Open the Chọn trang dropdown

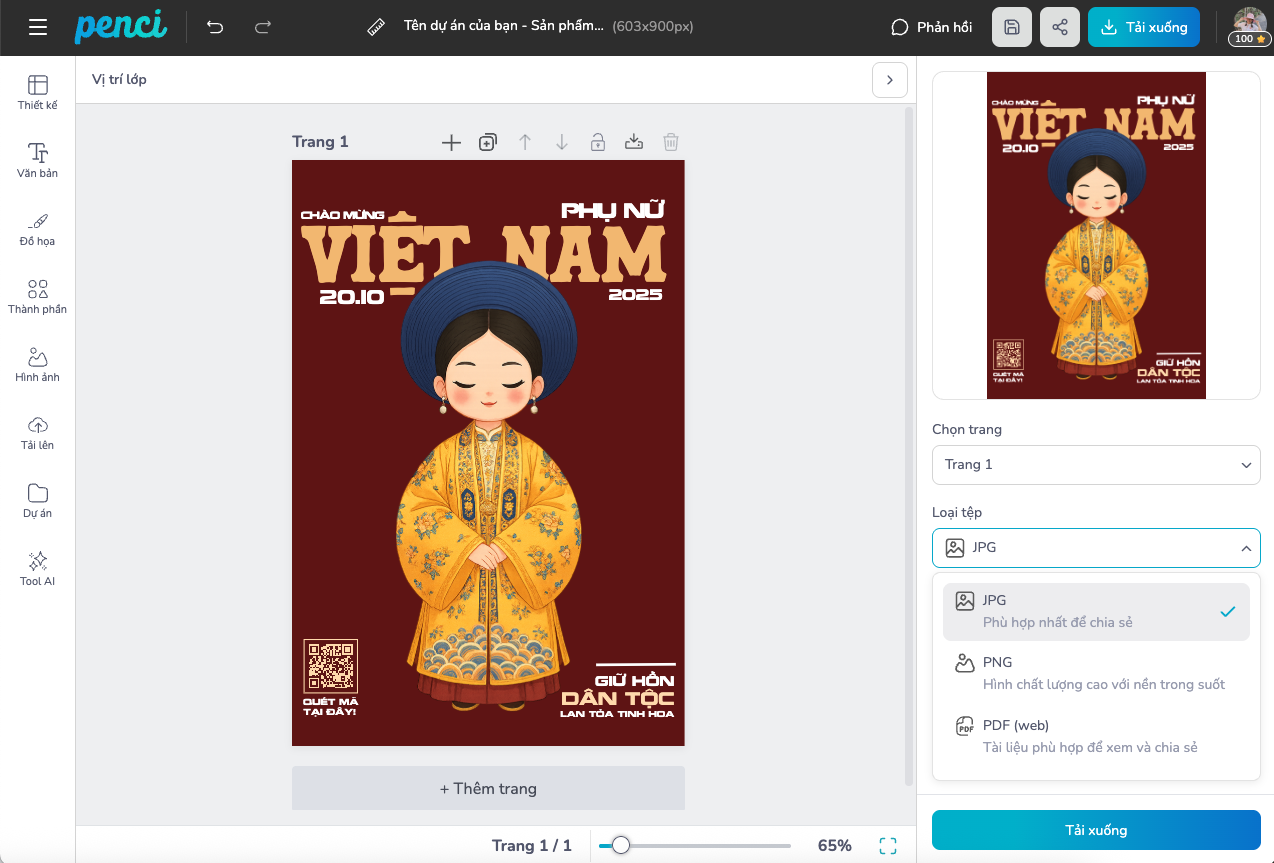(1095, 465)
